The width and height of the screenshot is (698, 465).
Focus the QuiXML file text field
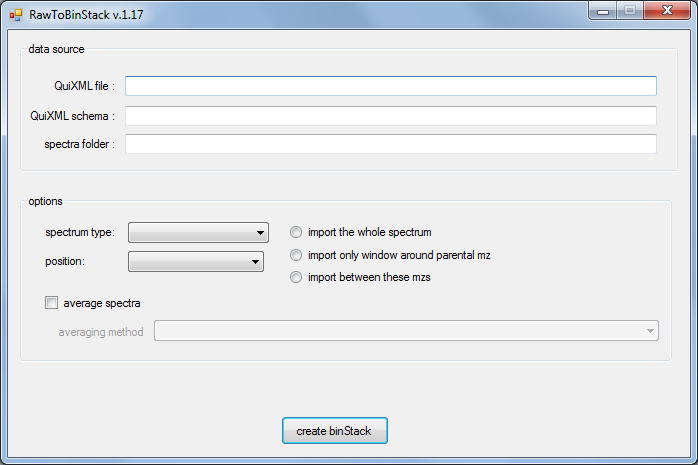point(390,86)
